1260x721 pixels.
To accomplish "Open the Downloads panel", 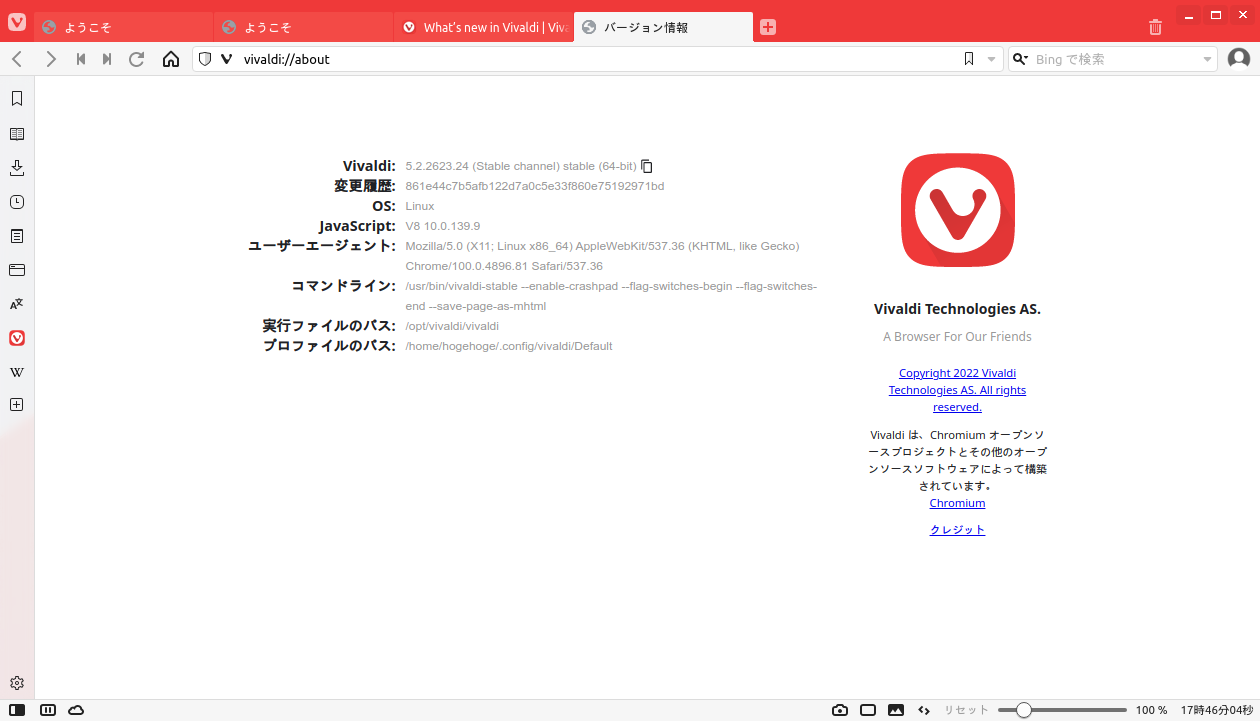I will (17, 168).
